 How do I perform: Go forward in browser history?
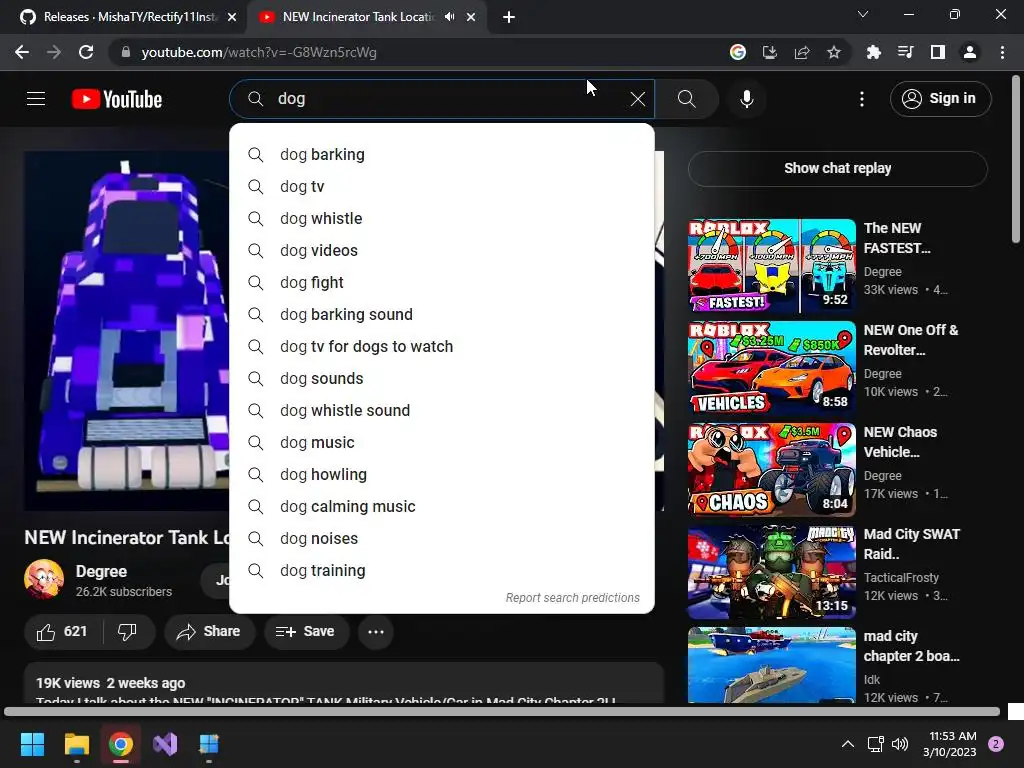pyautogui.click(x=54, y=52)
